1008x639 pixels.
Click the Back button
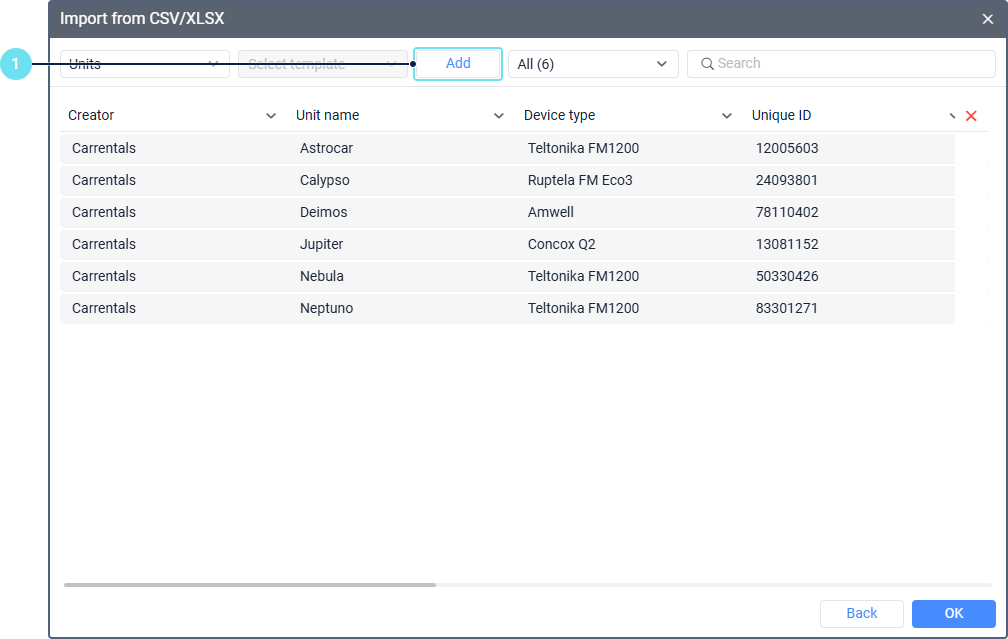point(861,613)
